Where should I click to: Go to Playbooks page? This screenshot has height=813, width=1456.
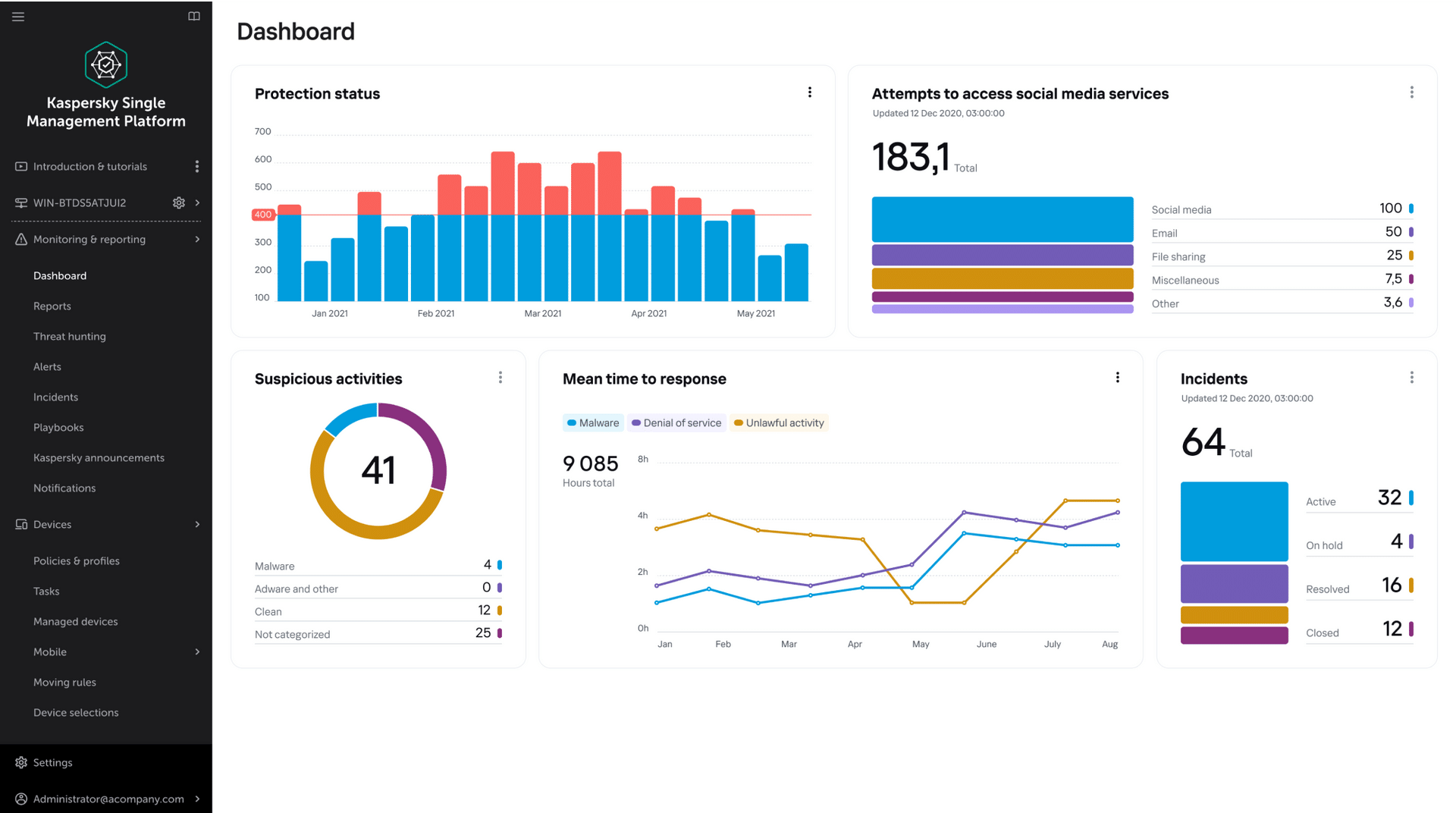pyautogui.click(x=58, y=428)
